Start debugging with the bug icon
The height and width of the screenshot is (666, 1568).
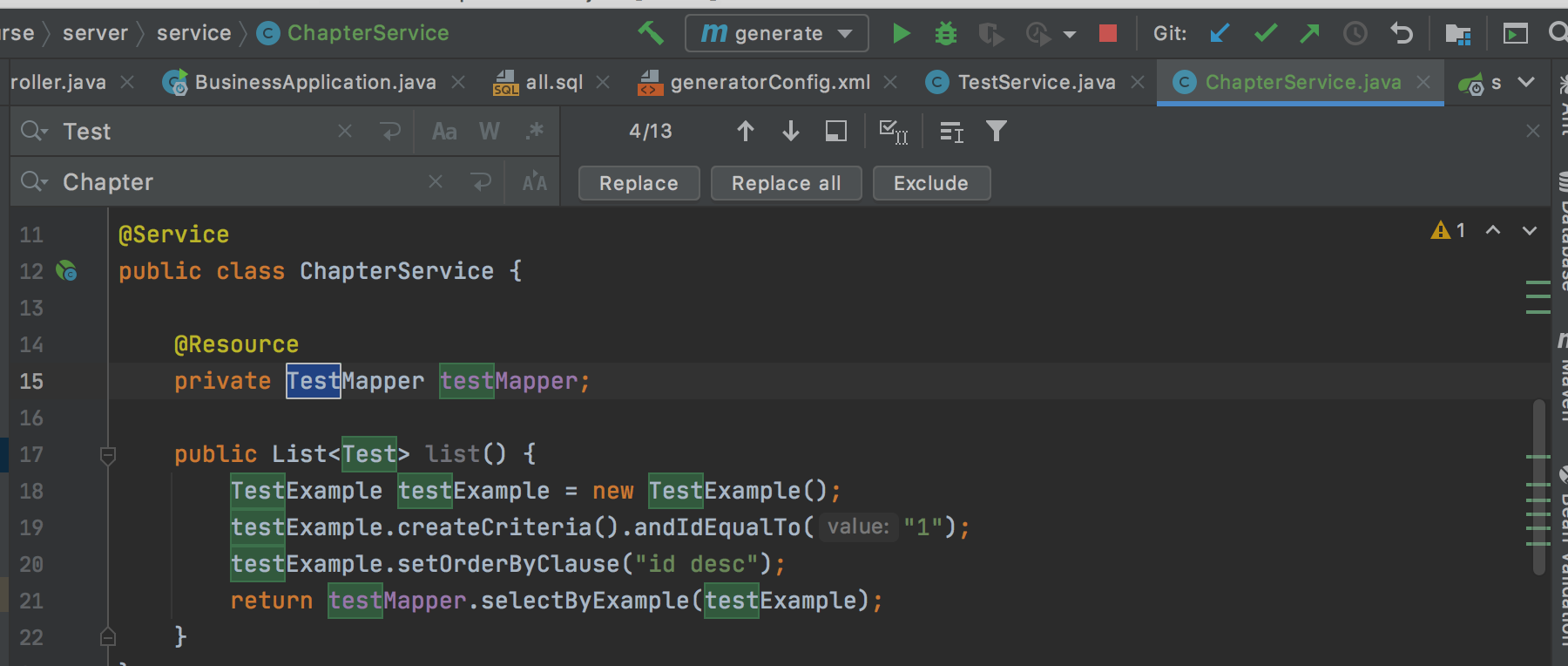point(945,33)
